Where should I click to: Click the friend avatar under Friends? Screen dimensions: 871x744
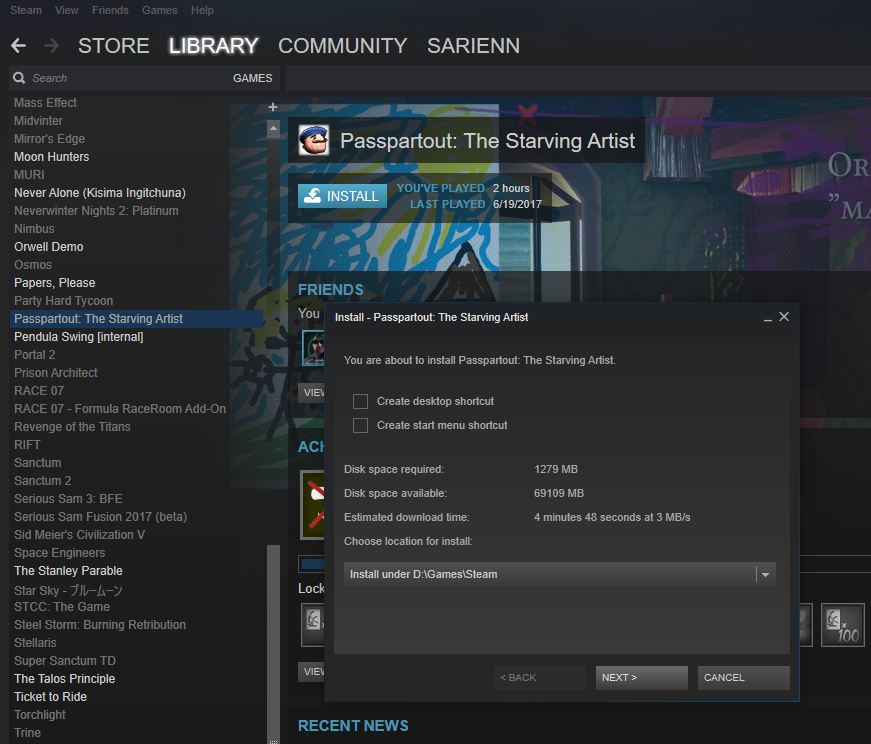[313, 348]
